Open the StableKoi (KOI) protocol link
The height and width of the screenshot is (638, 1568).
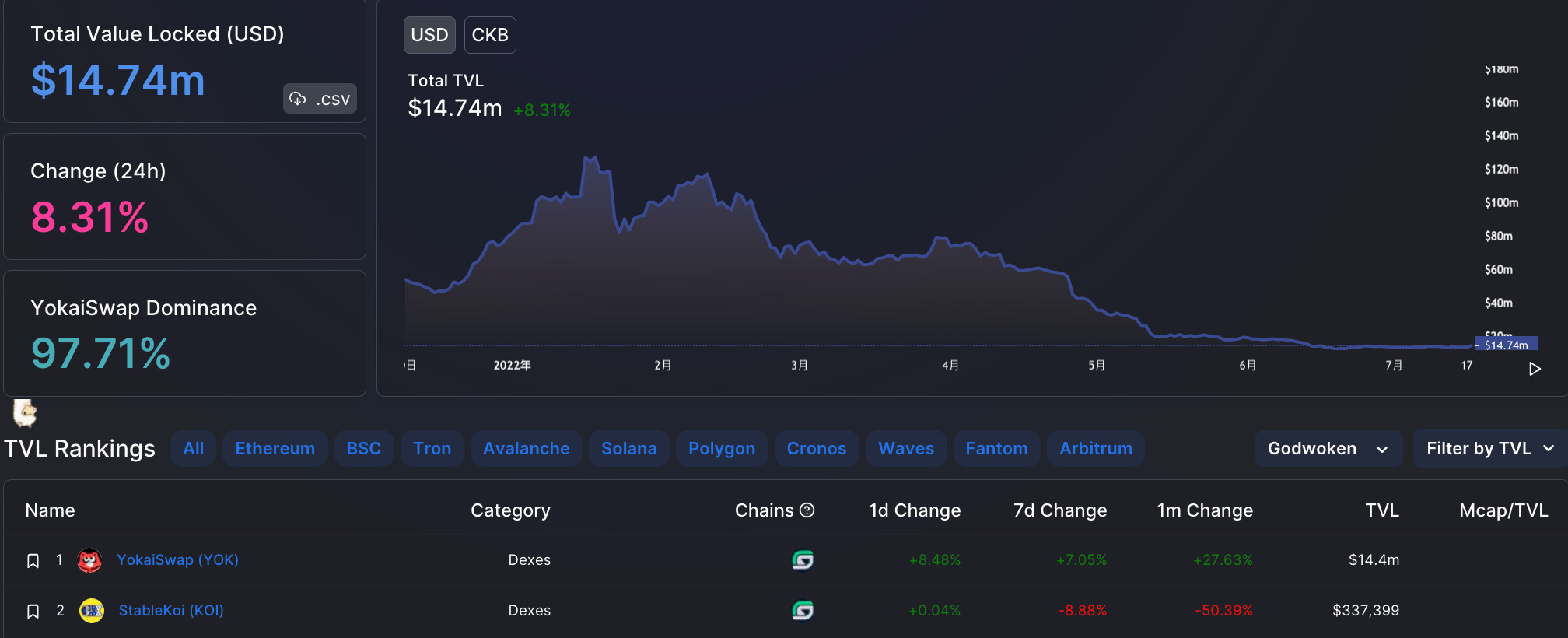(171, 611)
